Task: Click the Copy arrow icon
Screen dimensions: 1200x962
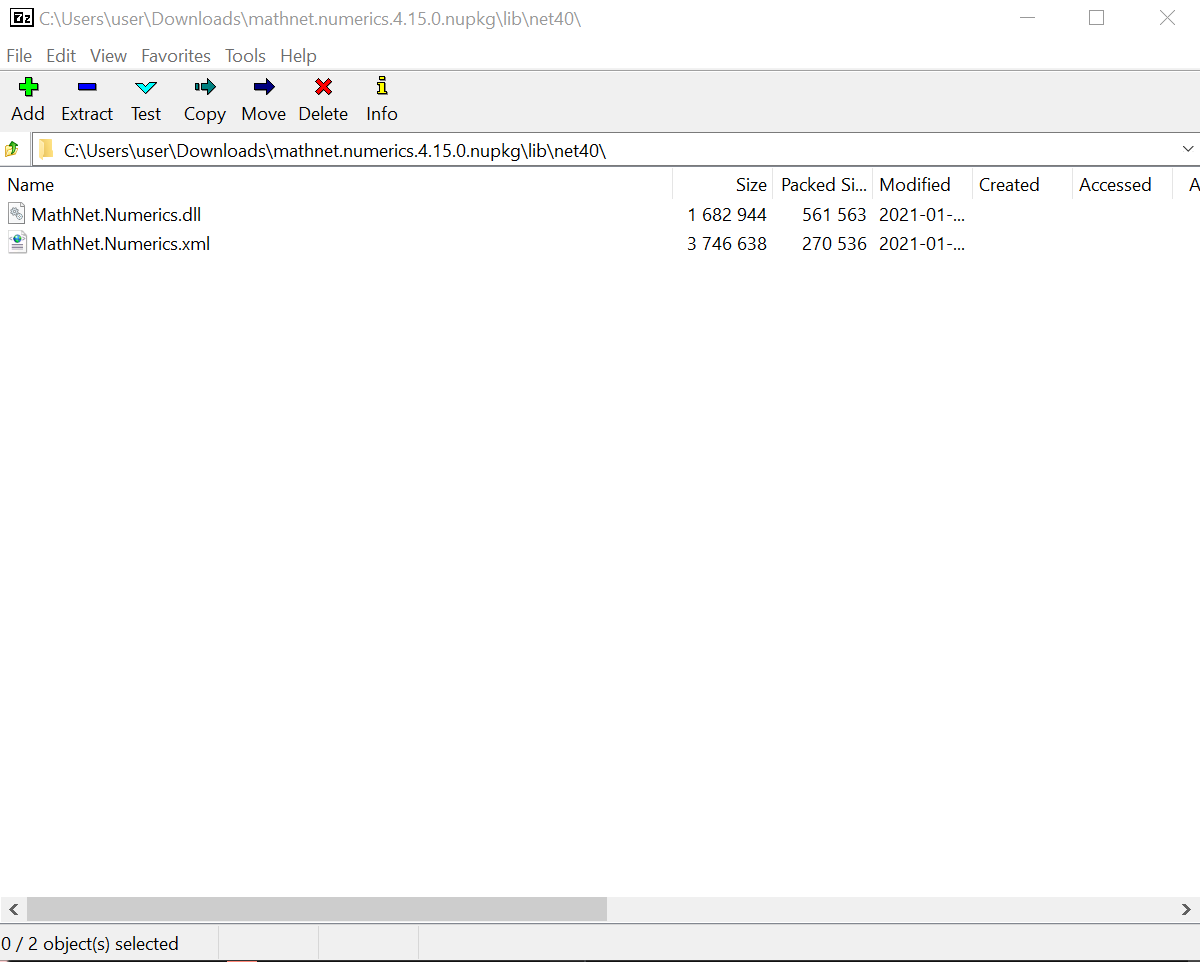Action: pyautogui.click(x=205, y=87)
